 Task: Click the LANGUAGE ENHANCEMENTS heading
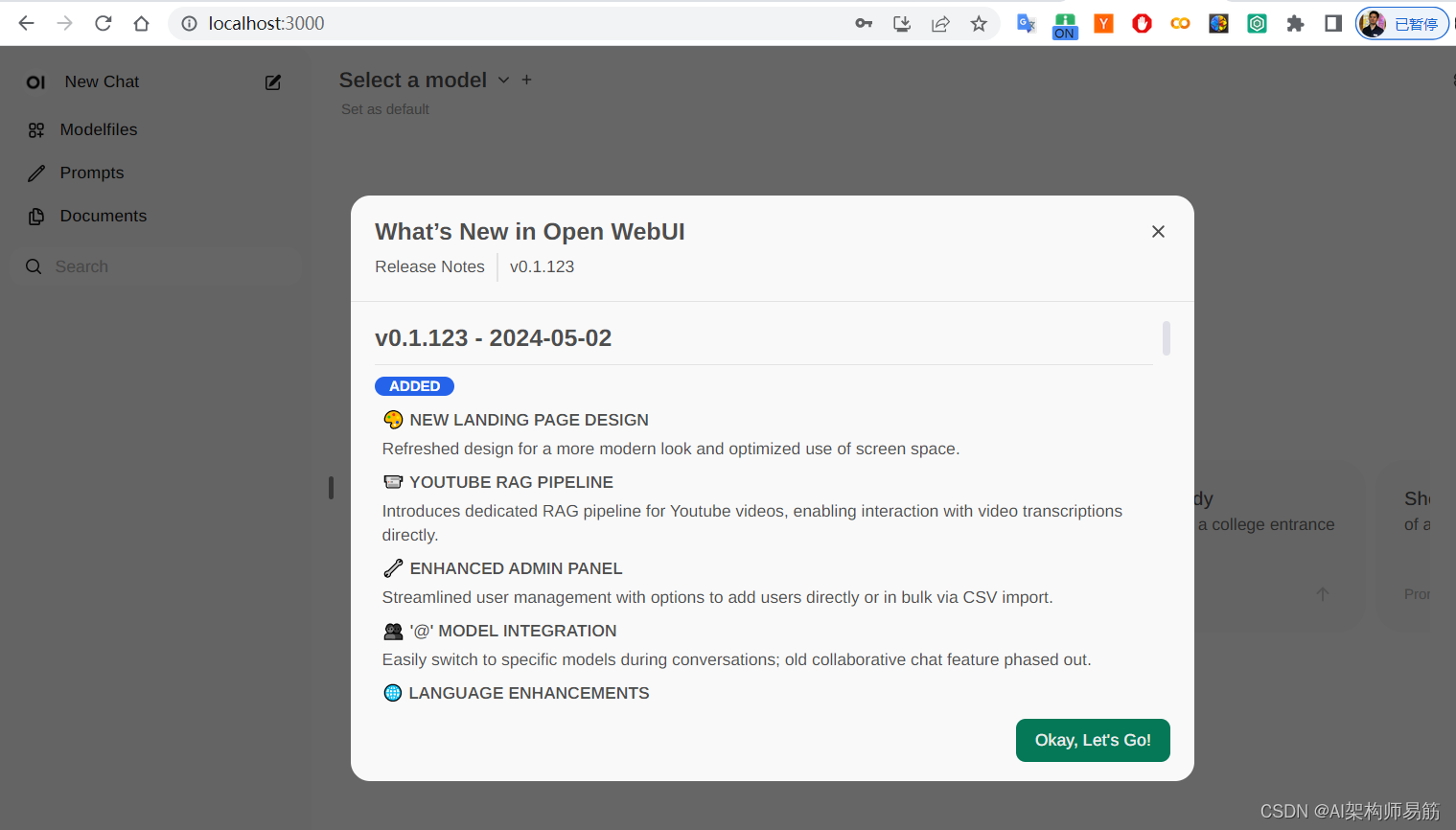click(x=529, y=693)
